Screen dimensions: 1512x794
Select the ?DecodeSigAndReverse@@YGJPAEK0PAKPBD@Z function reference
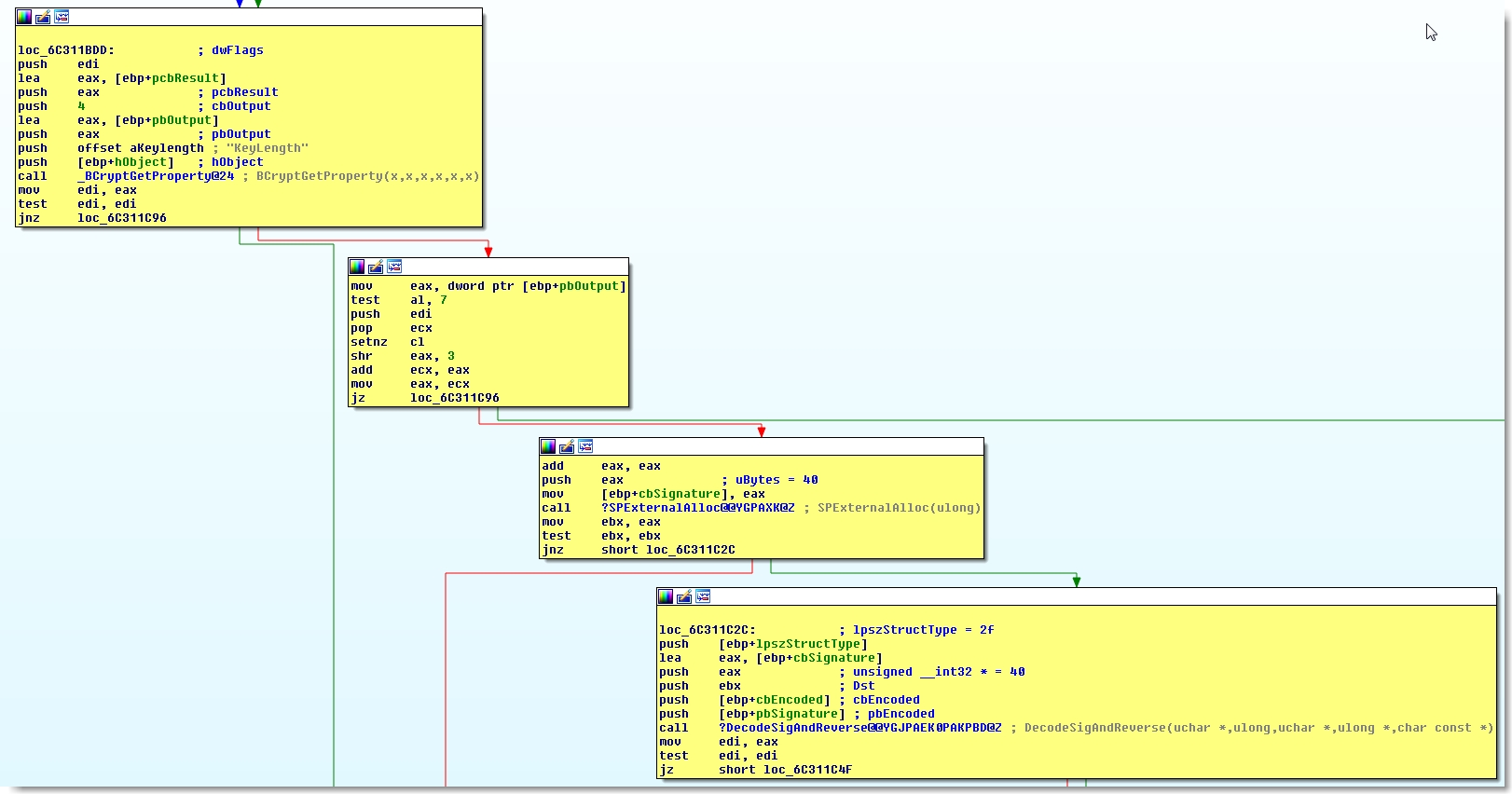coord(859,728)
